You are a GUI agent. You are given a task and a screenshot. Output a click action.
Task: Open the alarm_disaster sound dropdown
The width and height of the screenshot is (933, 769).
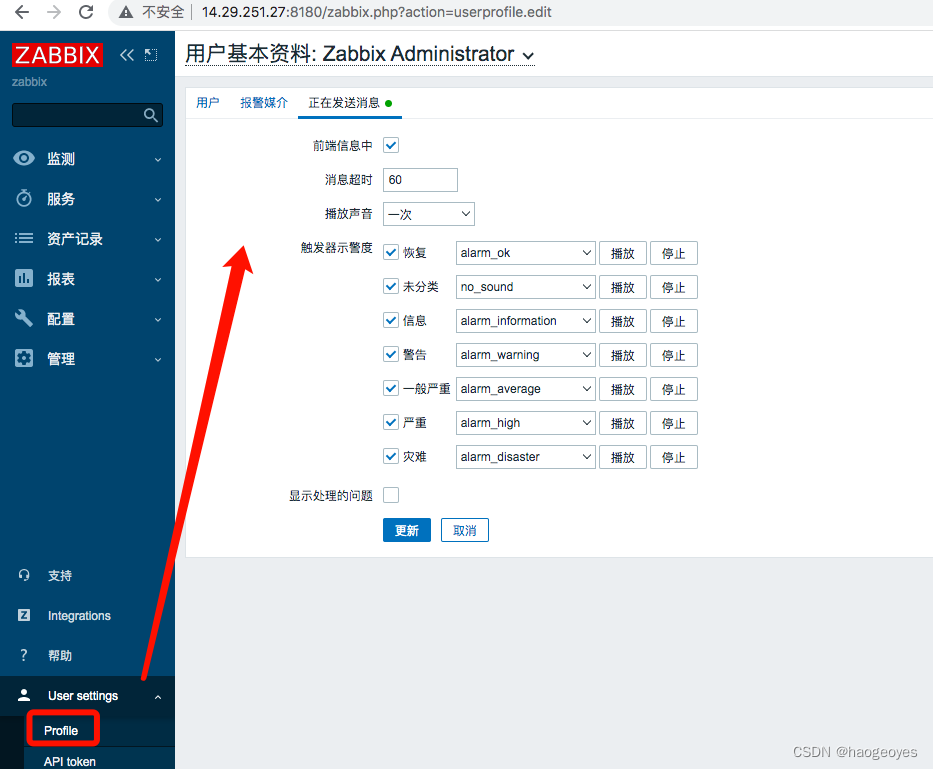[525, 457]
